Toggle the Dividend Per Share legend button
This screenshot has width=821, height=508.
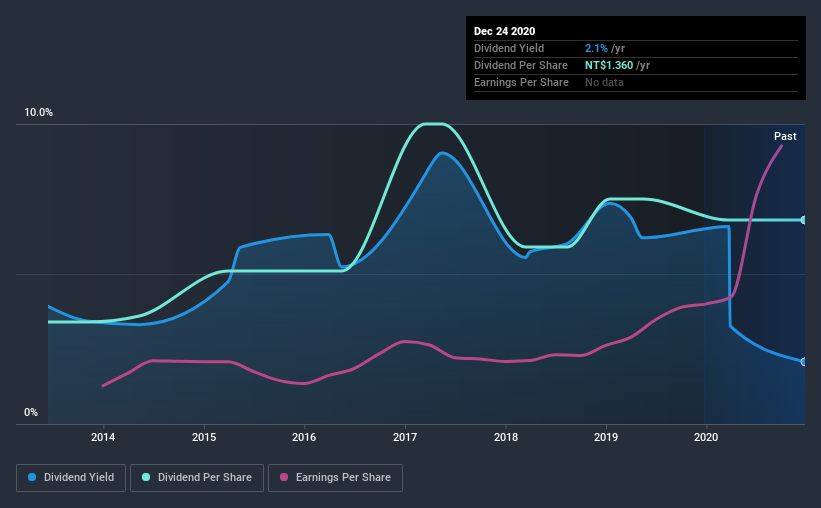(x=197, y=478)
